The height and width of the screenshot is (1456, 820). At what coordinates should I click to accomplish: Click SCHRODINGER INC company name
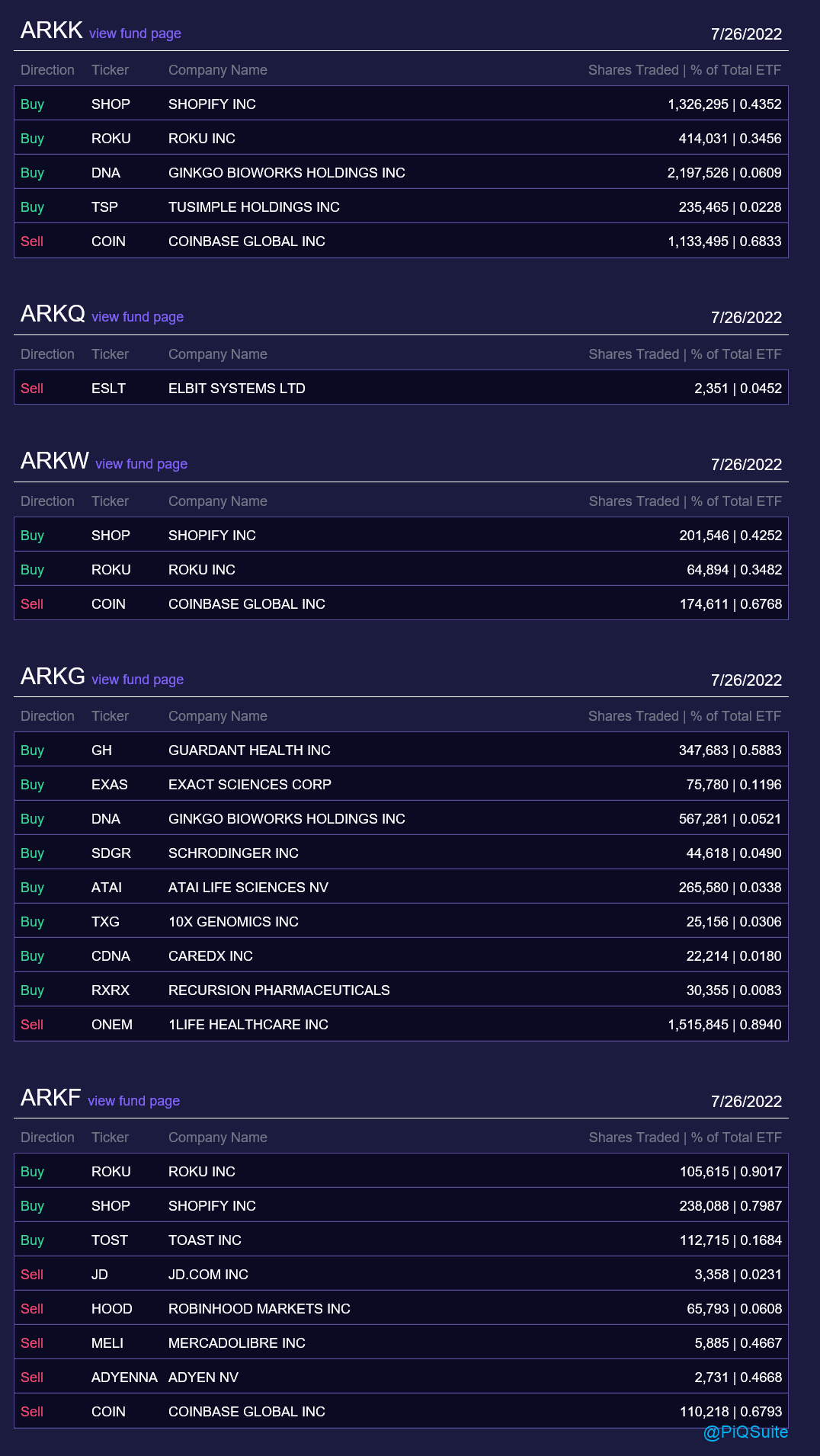point(233,853)
